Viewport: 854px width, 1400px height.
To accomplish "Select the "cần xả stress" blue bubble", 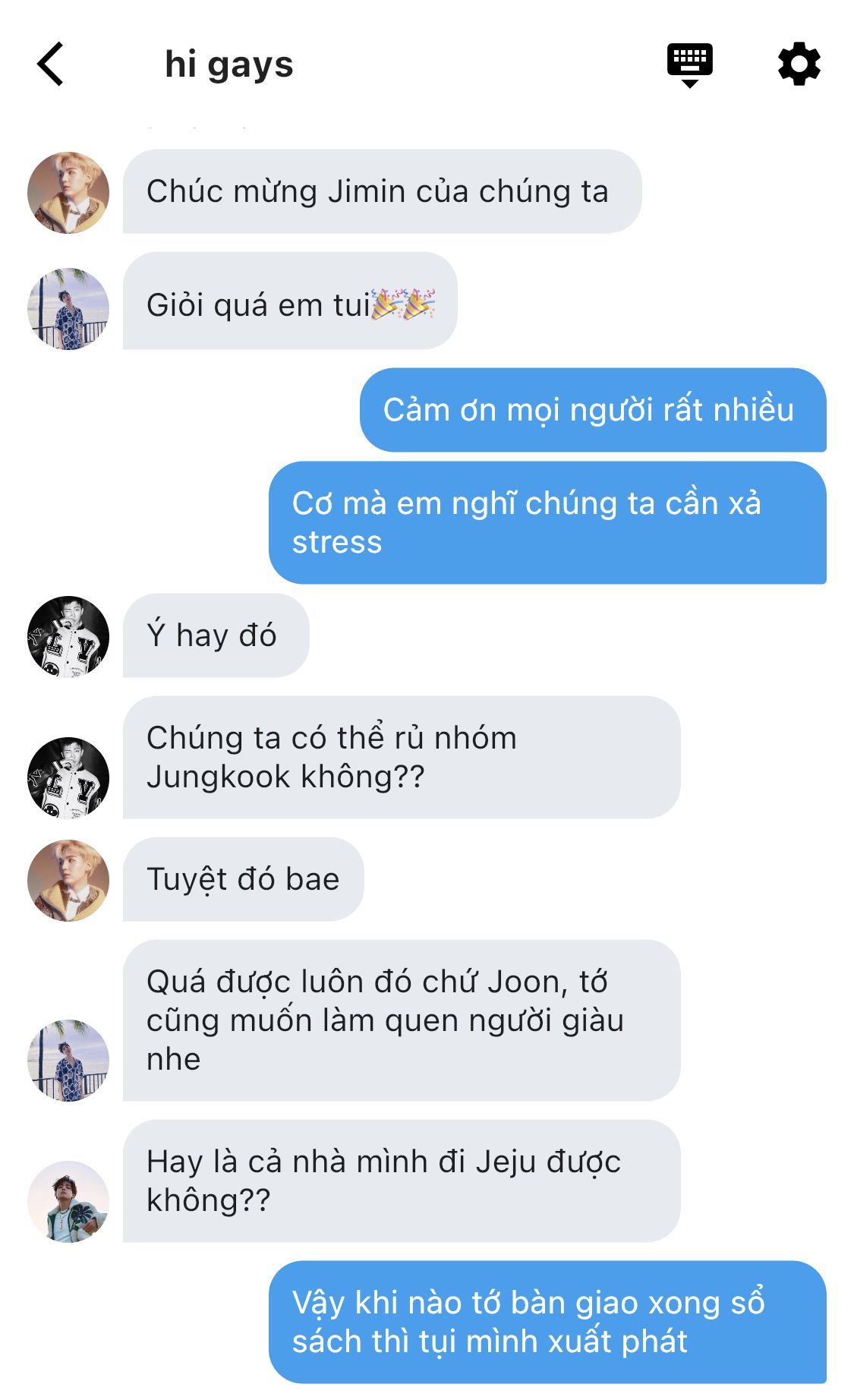I will [547, 522].
